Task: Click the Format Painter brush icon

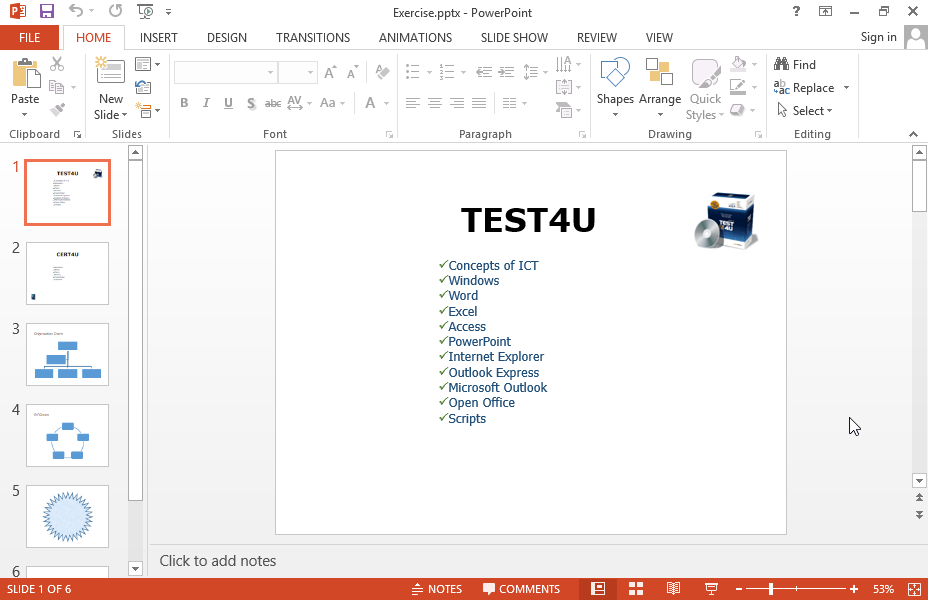Action: pos(57,110)
